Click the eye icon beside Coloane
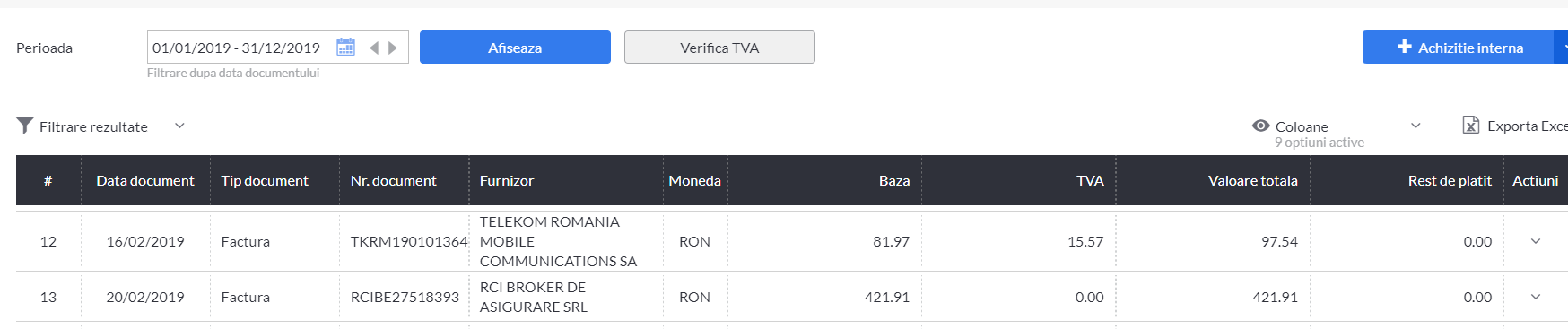1568x329 pixels. [1261, 126]
